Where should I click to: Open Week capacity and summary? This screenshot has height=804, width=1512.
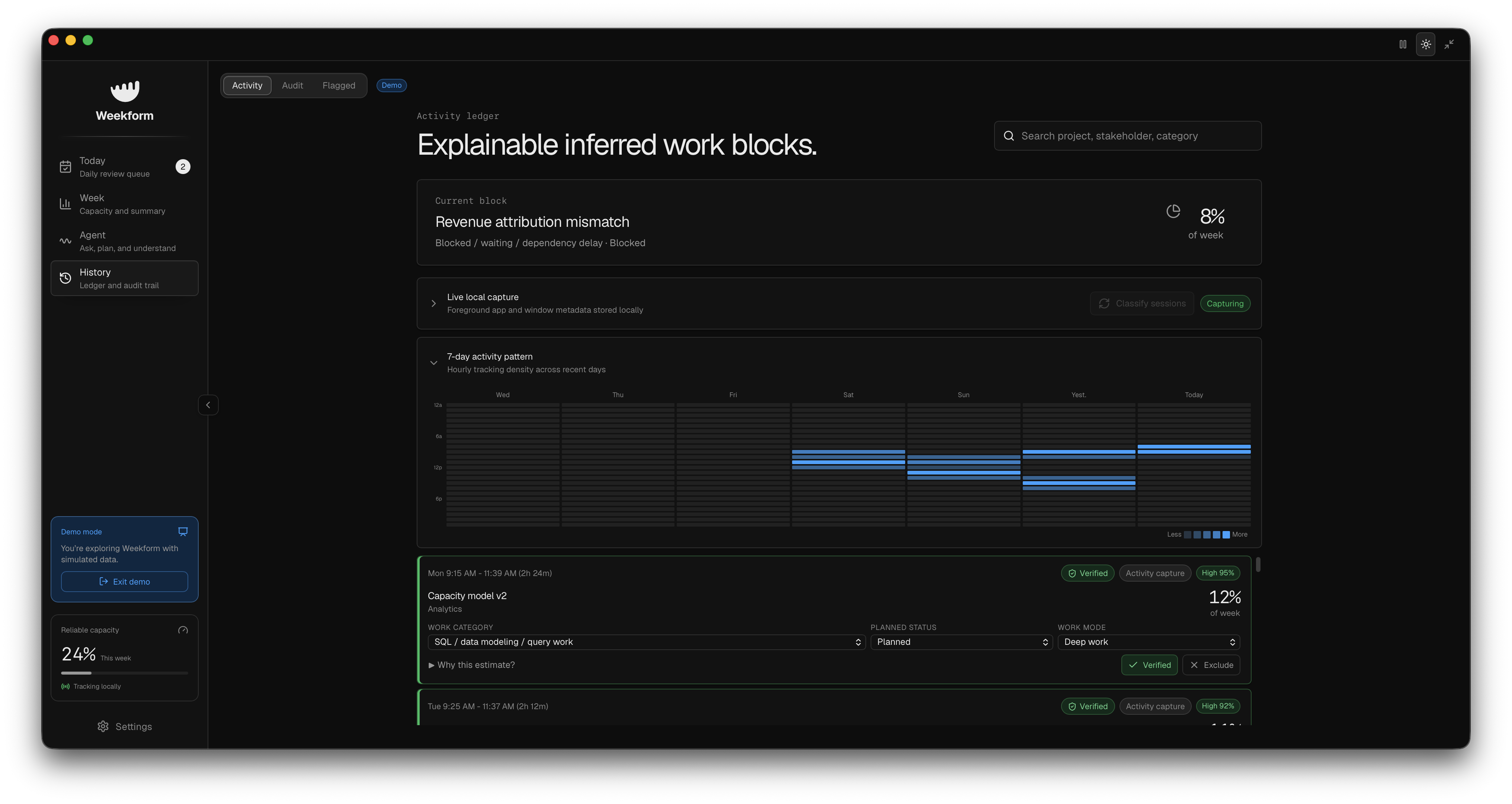(124, 204)
